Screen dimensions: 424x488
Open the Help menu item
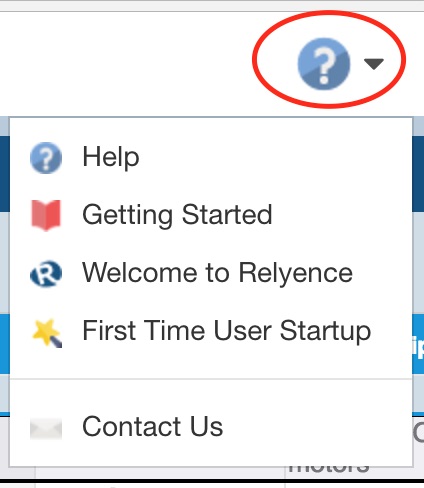pos(111,157)
